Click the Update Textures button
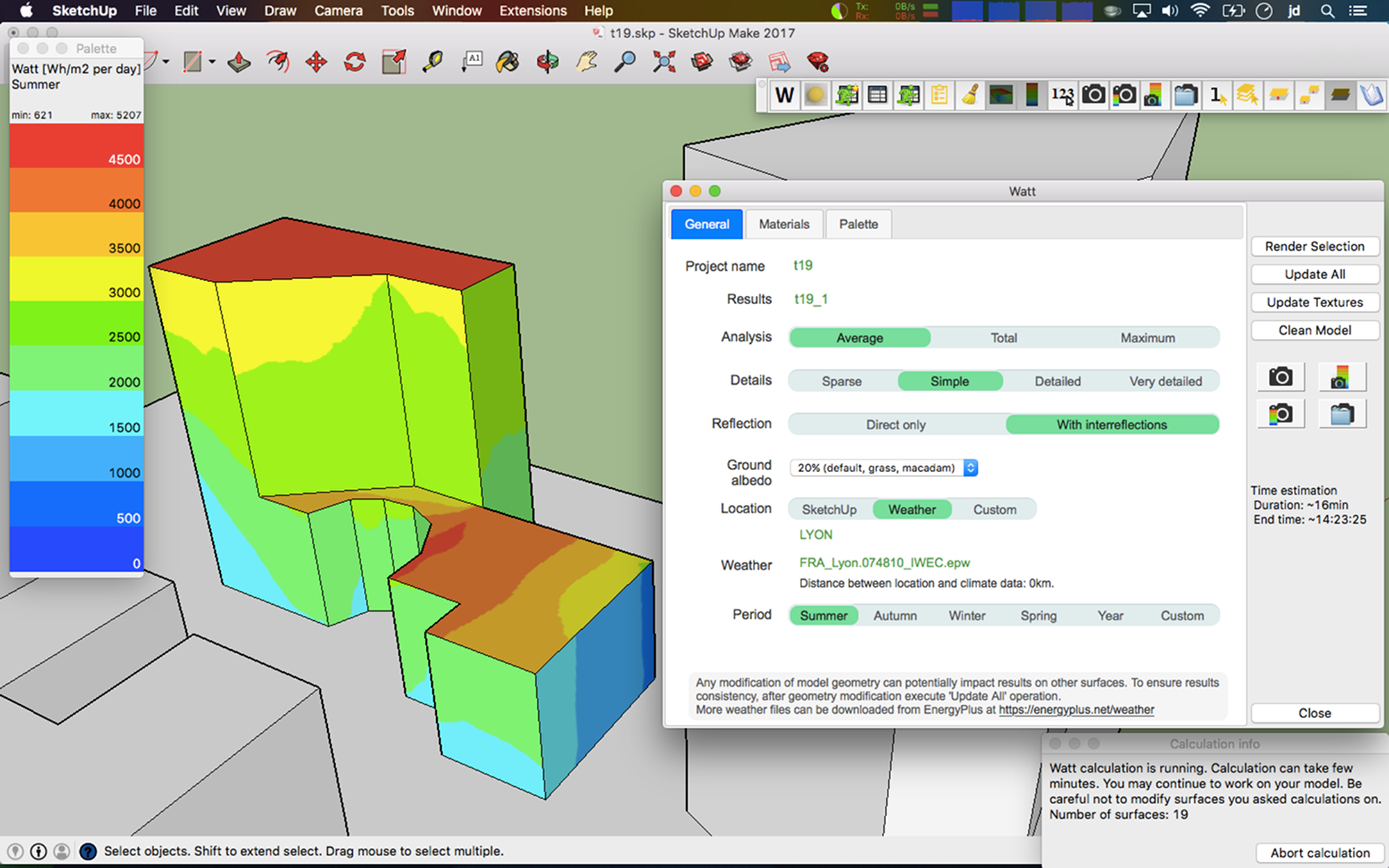The height and width of the screenshot is (868, 1389). click(1315, 302)
